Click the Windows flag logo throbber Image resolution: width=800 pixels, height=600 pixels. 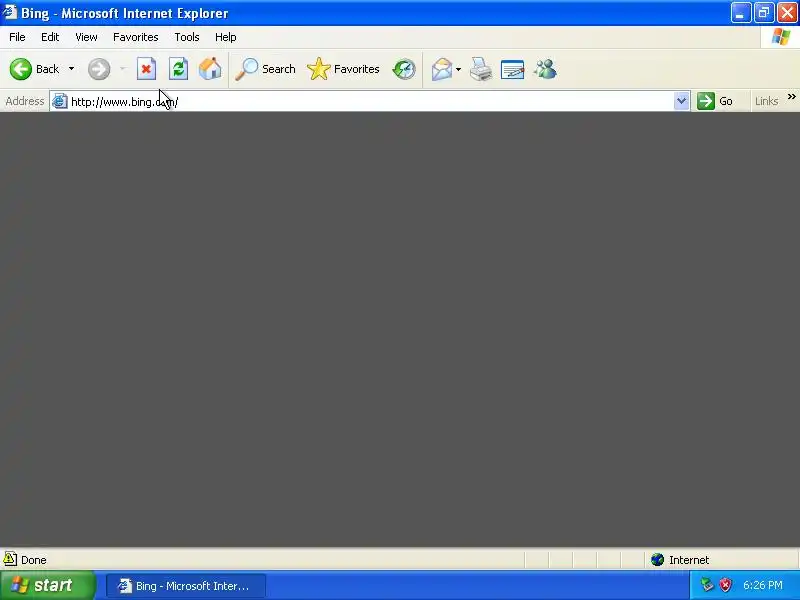point(781,37)
